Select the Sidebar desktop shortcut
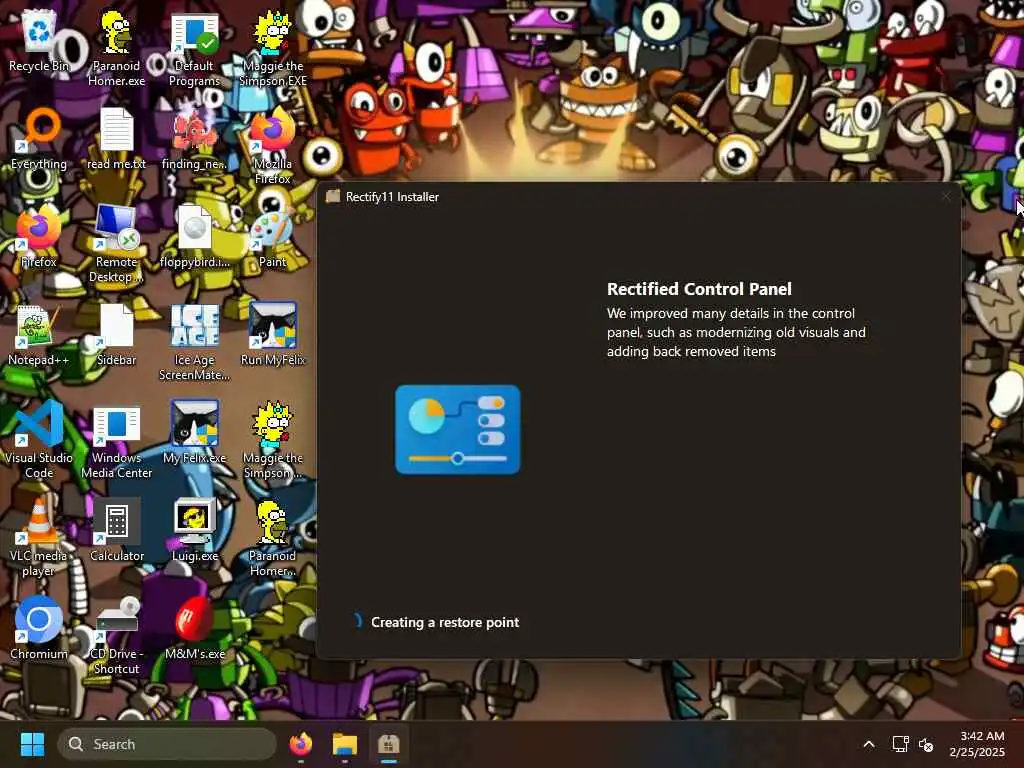 tap(116, 334)
